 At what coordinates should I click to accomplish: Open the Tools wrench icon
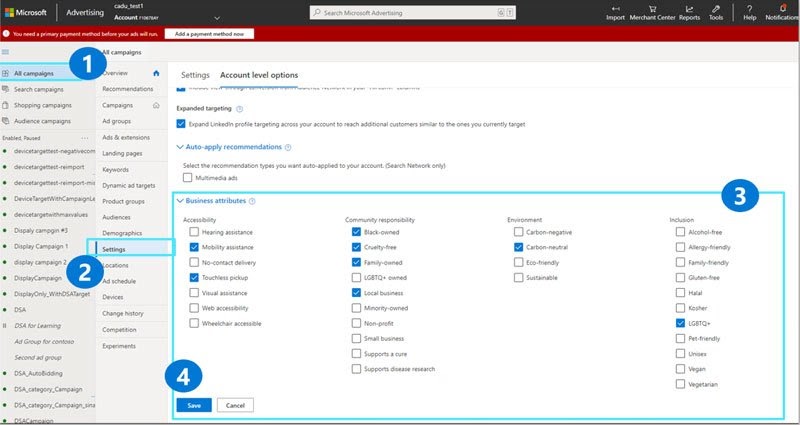[x=716, y=9]
